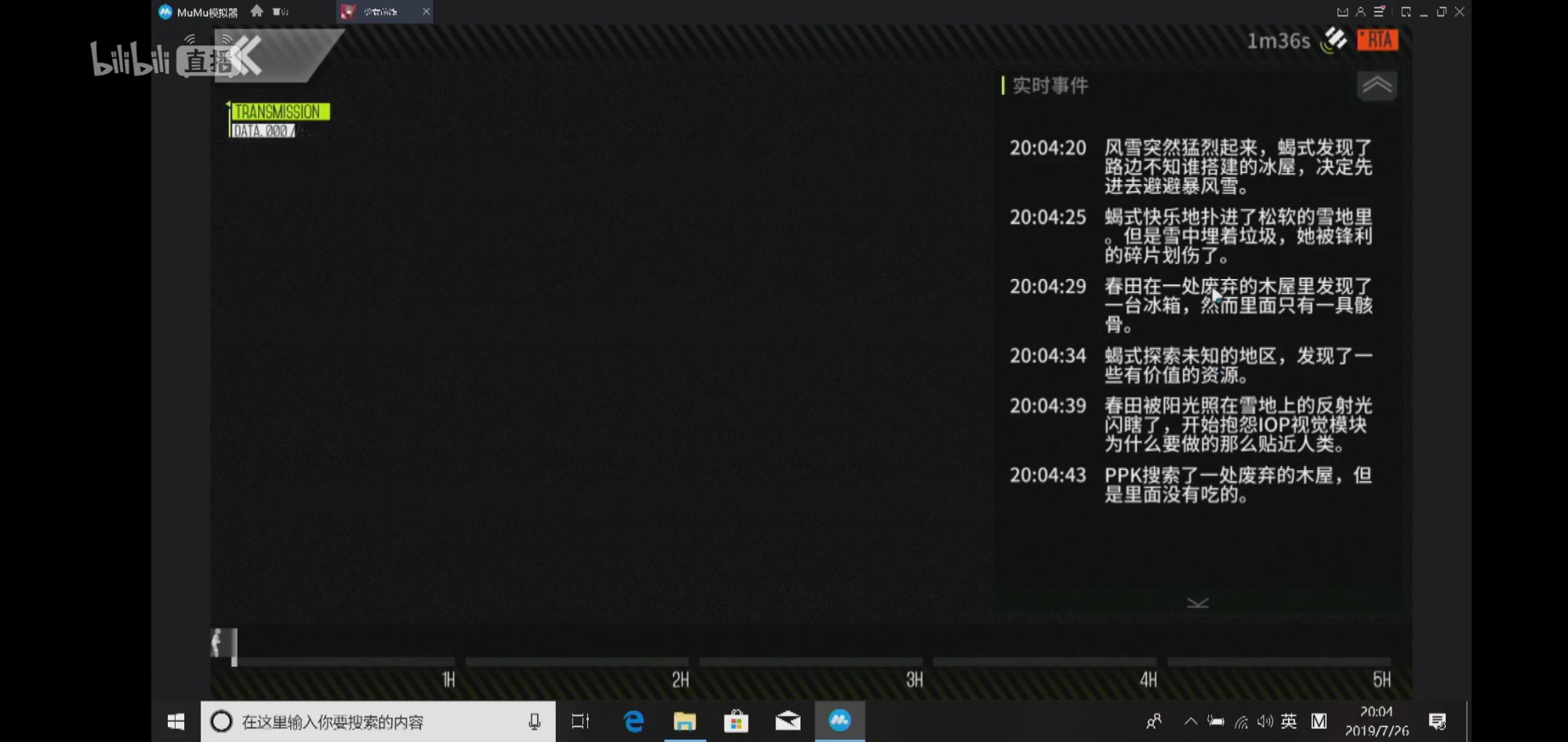Open the People icon in the taskbar
Screen dimensions: 1568x742
point(1153,722)
